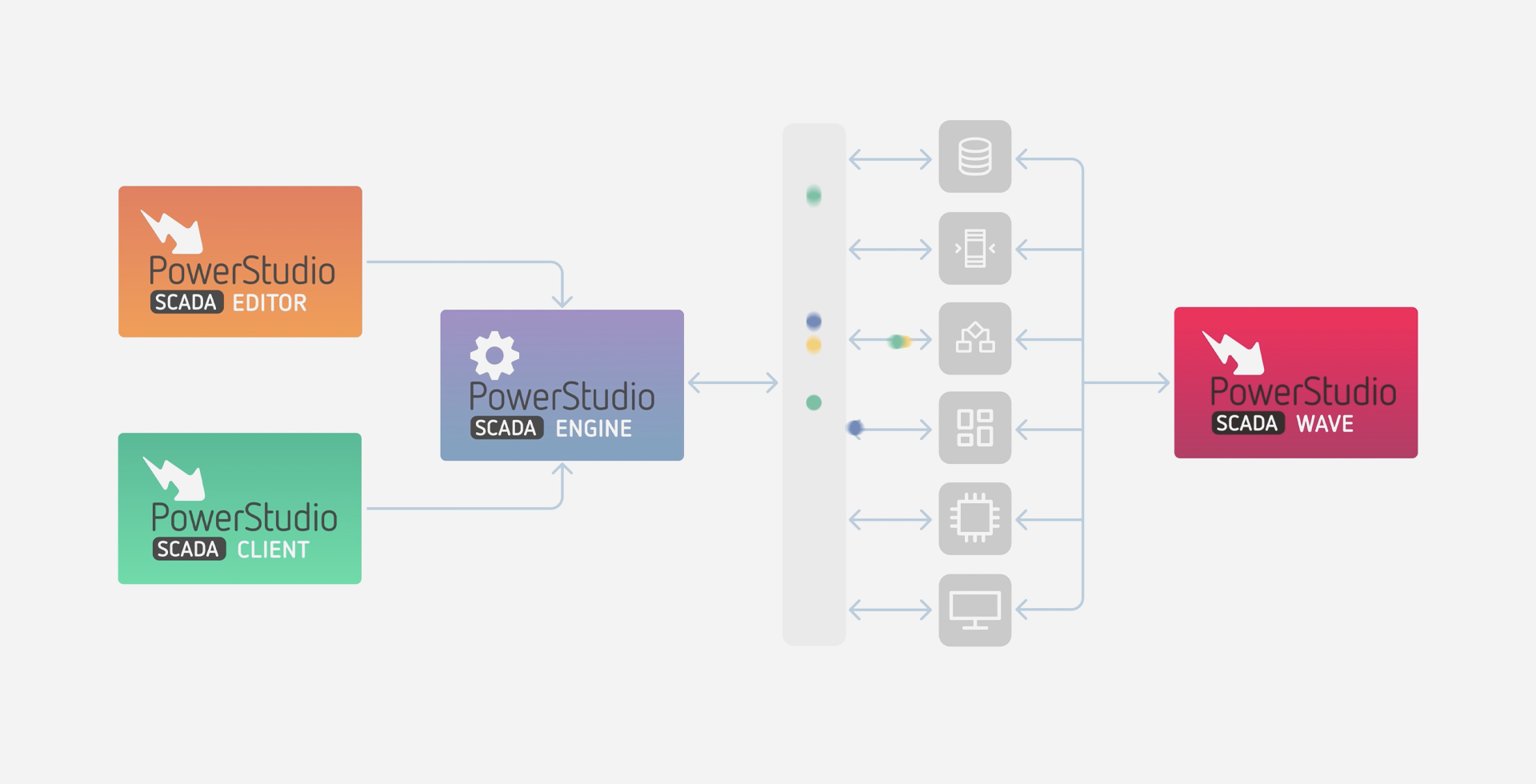
Task: Click the PowerStudio SCADA Client card
Action: (x=240, y=509)
